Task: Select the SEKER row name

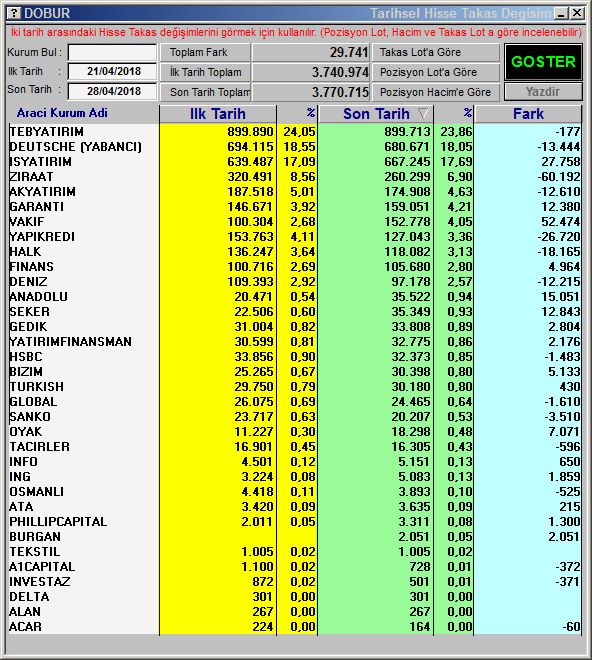Action: (29, 312)
